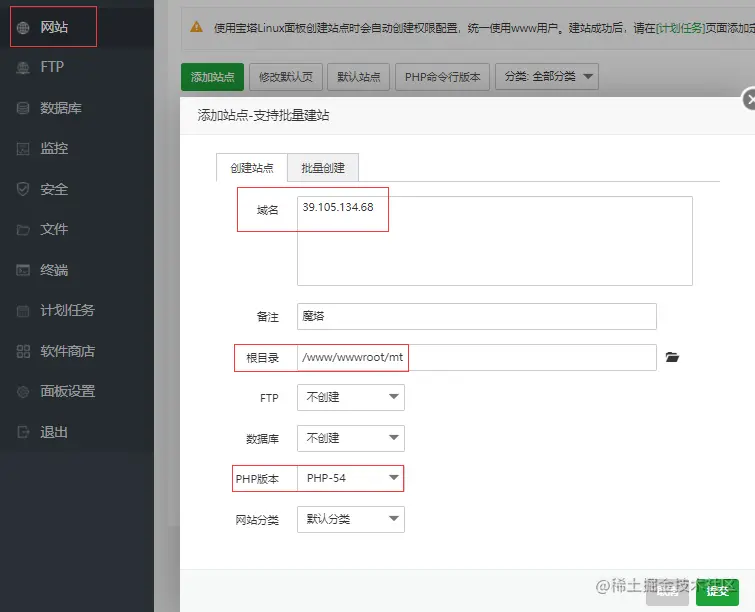755x612 pixels.
Task: Click the folder icon beside 文件
Action: click(23, 230)
